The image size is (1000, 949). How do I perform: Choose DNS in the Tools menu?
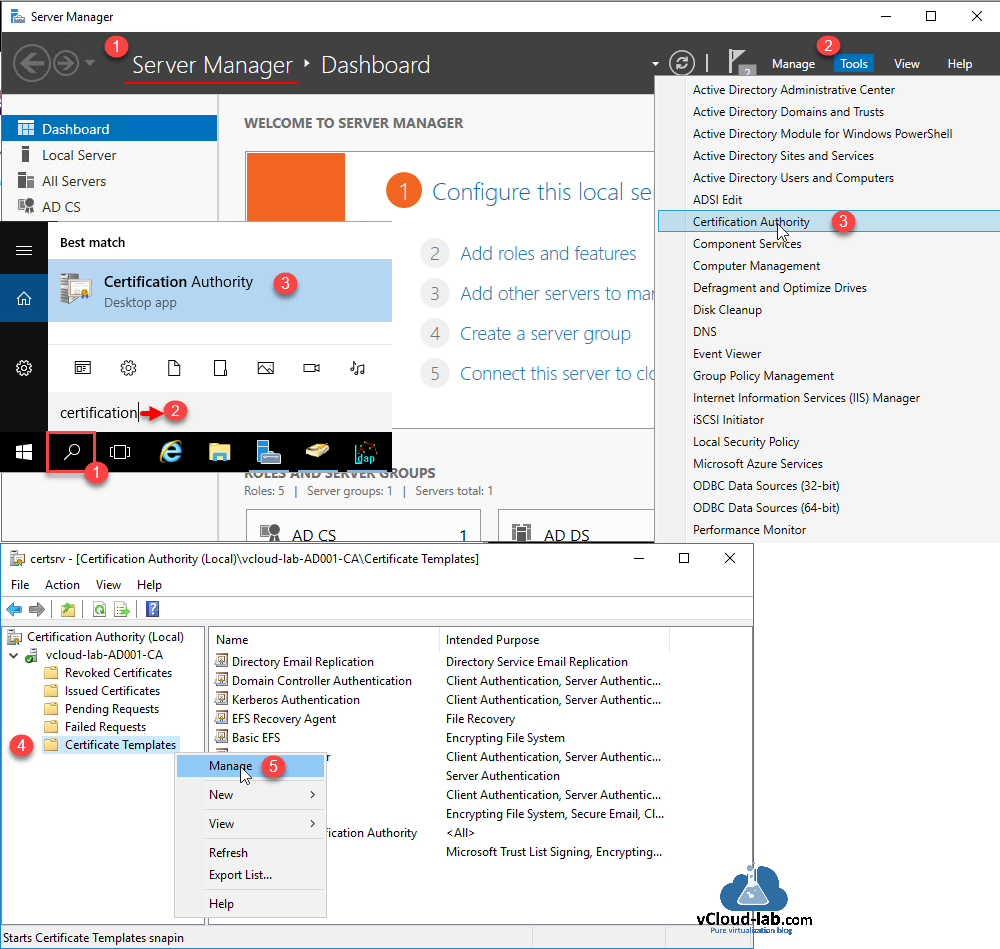pyautogui.click(x=705, y=332)
